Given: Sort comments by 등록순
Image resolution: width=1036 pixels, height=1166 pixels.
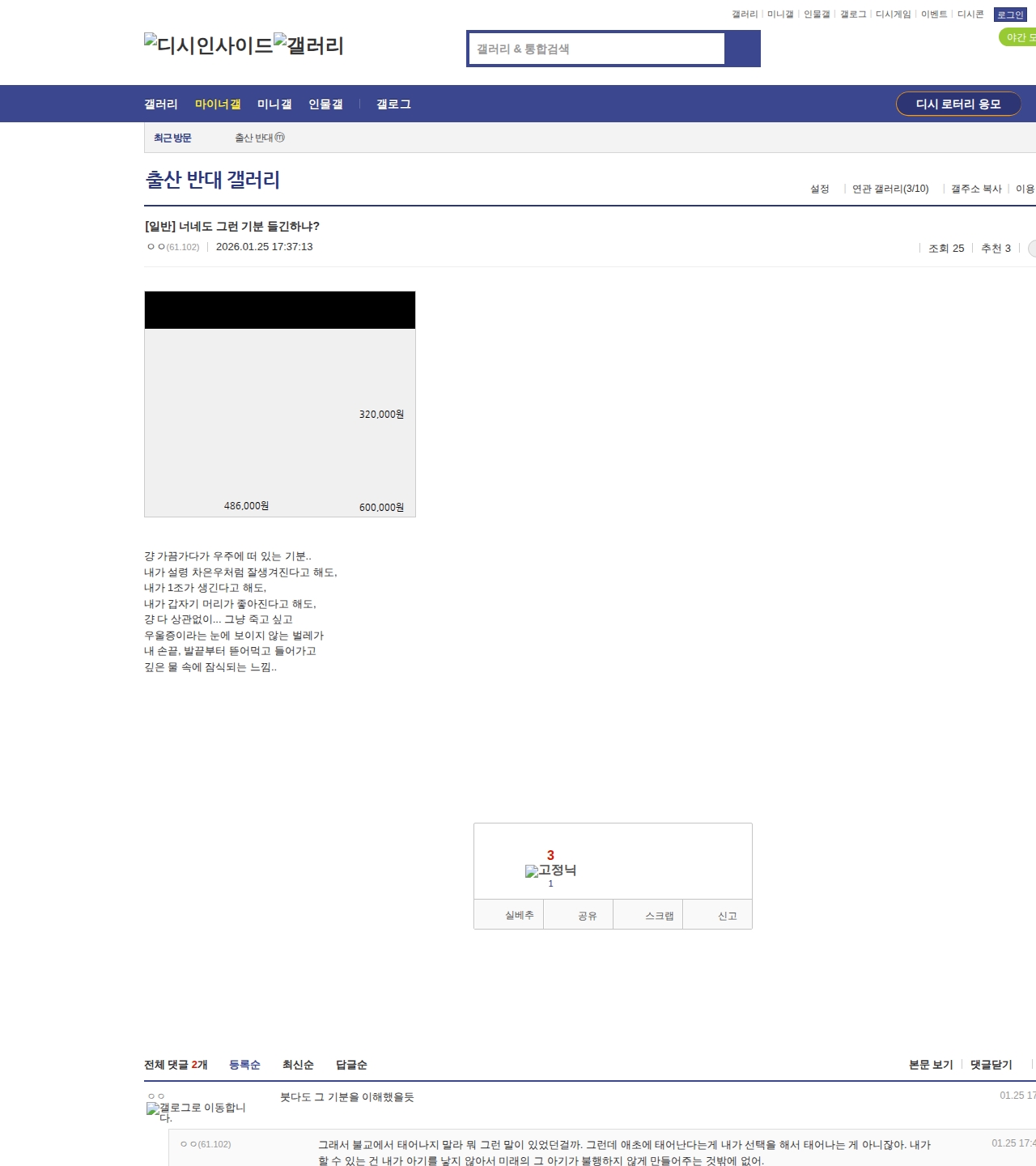Looking at the screenshot, I should click(244, 1065).
